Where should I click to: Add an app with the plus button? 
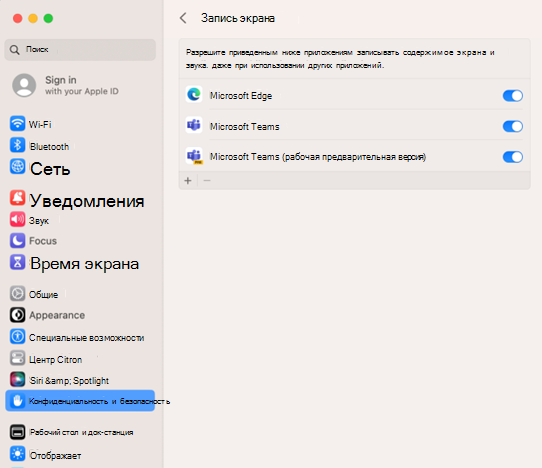click(188, 180)
